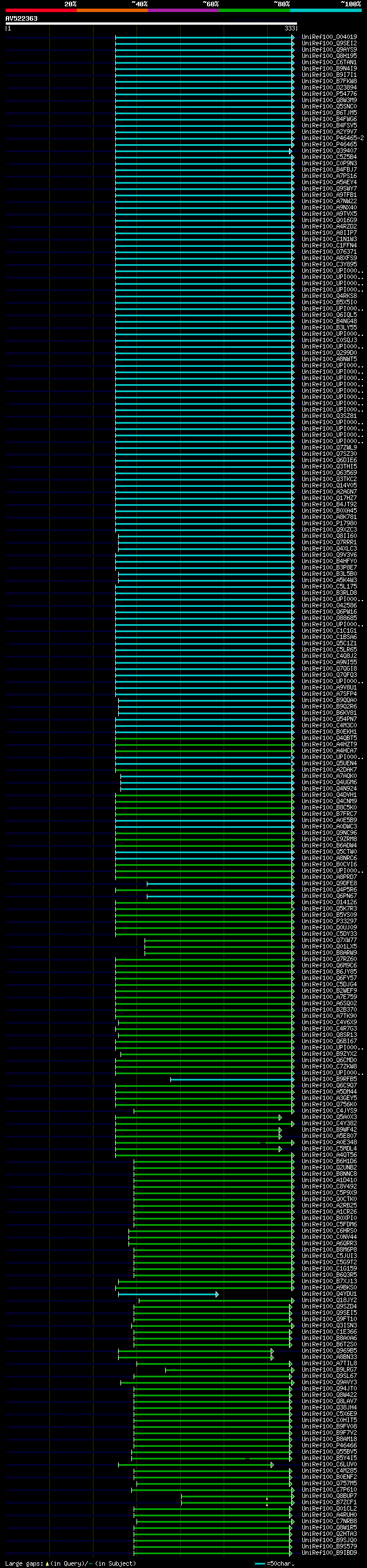Open the UniRef100_C6LUV0 entry

329,1465
